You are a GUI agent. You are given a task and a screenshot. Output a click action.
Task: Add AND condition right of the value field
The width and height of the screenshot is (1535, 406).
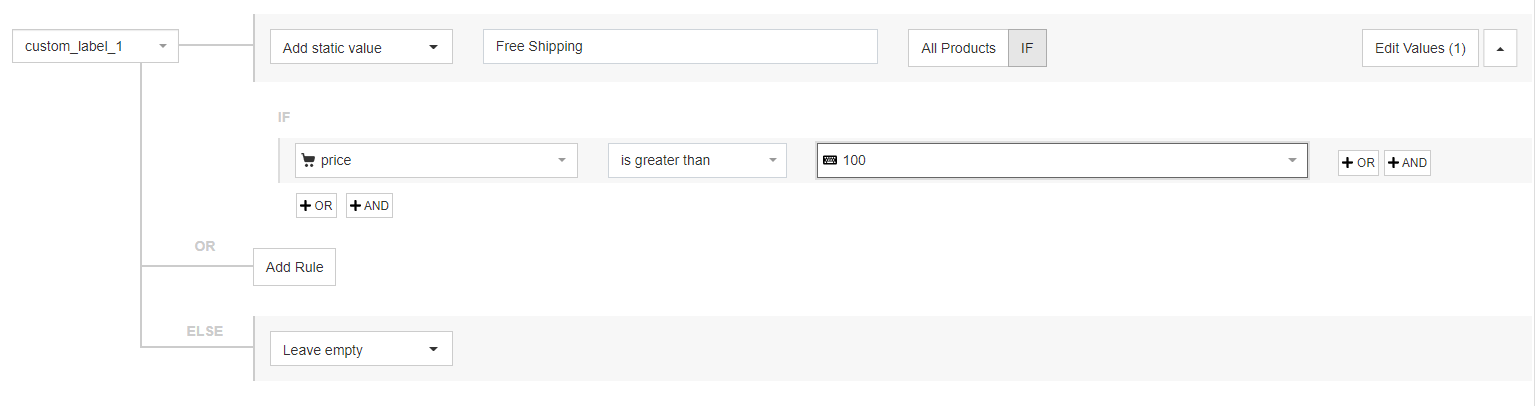pyautogui.click(x=1407, y=163)
